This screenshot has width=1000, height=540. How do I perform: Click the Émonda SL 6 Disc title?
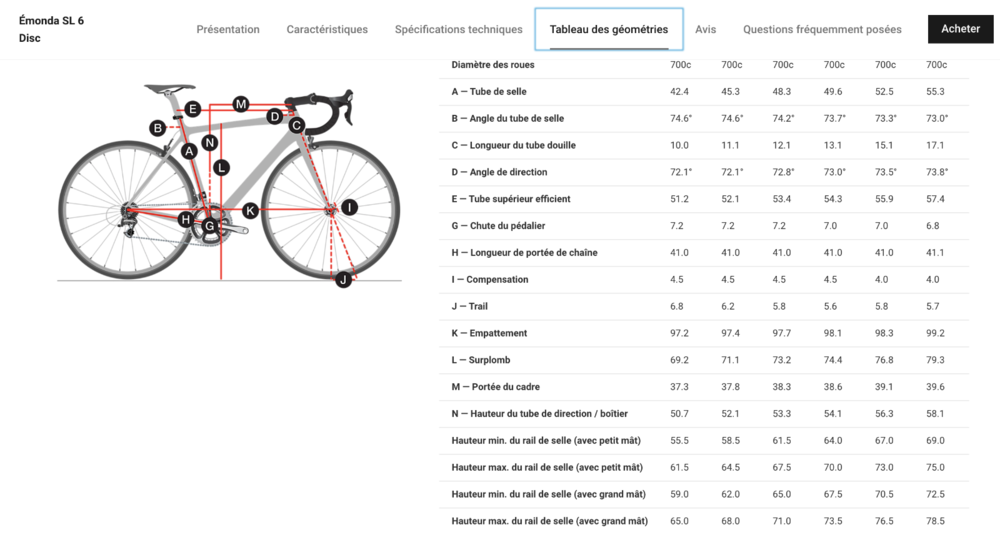[52, 29]
